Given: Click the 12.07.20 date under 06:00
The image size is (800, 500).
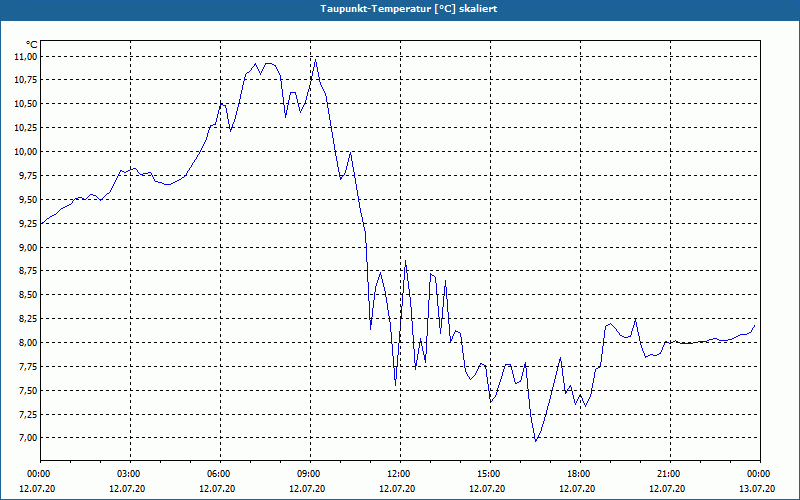Looking at the screenshot, I should (x=217, y=489).
